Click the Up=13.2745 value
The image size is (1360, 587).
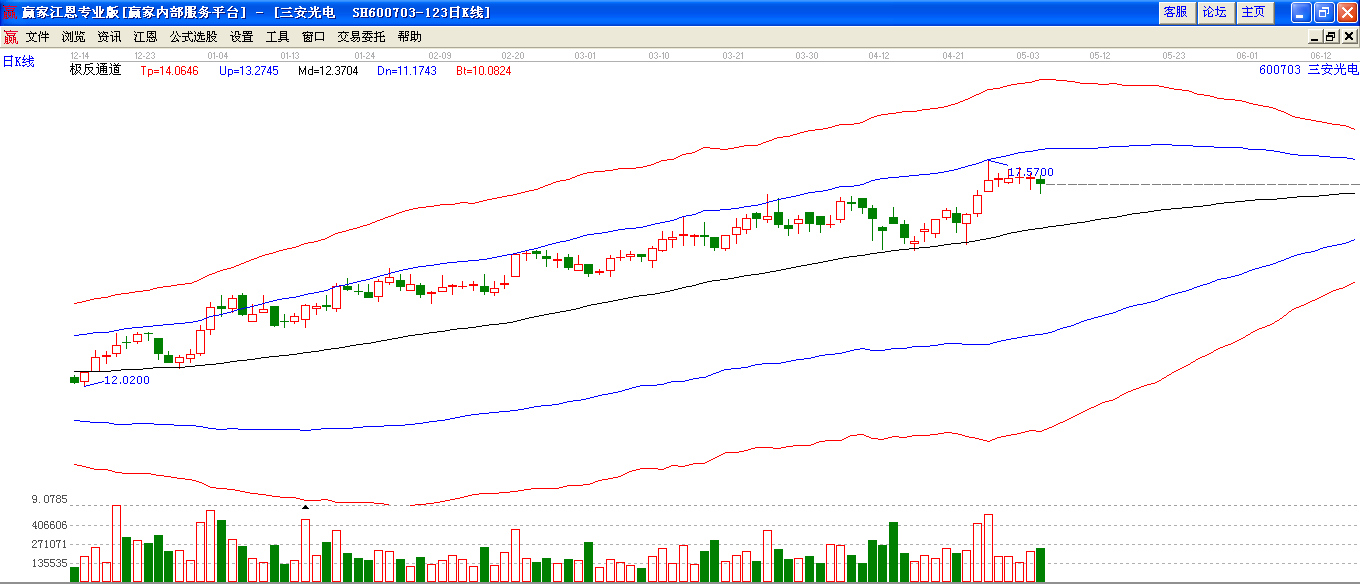point(248,71)
